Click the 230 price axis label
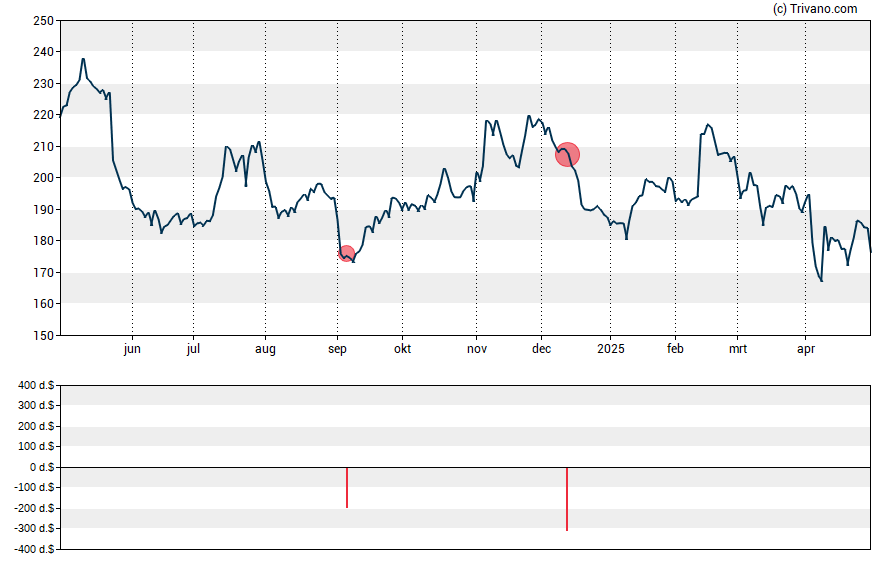 tap(44, 84)
